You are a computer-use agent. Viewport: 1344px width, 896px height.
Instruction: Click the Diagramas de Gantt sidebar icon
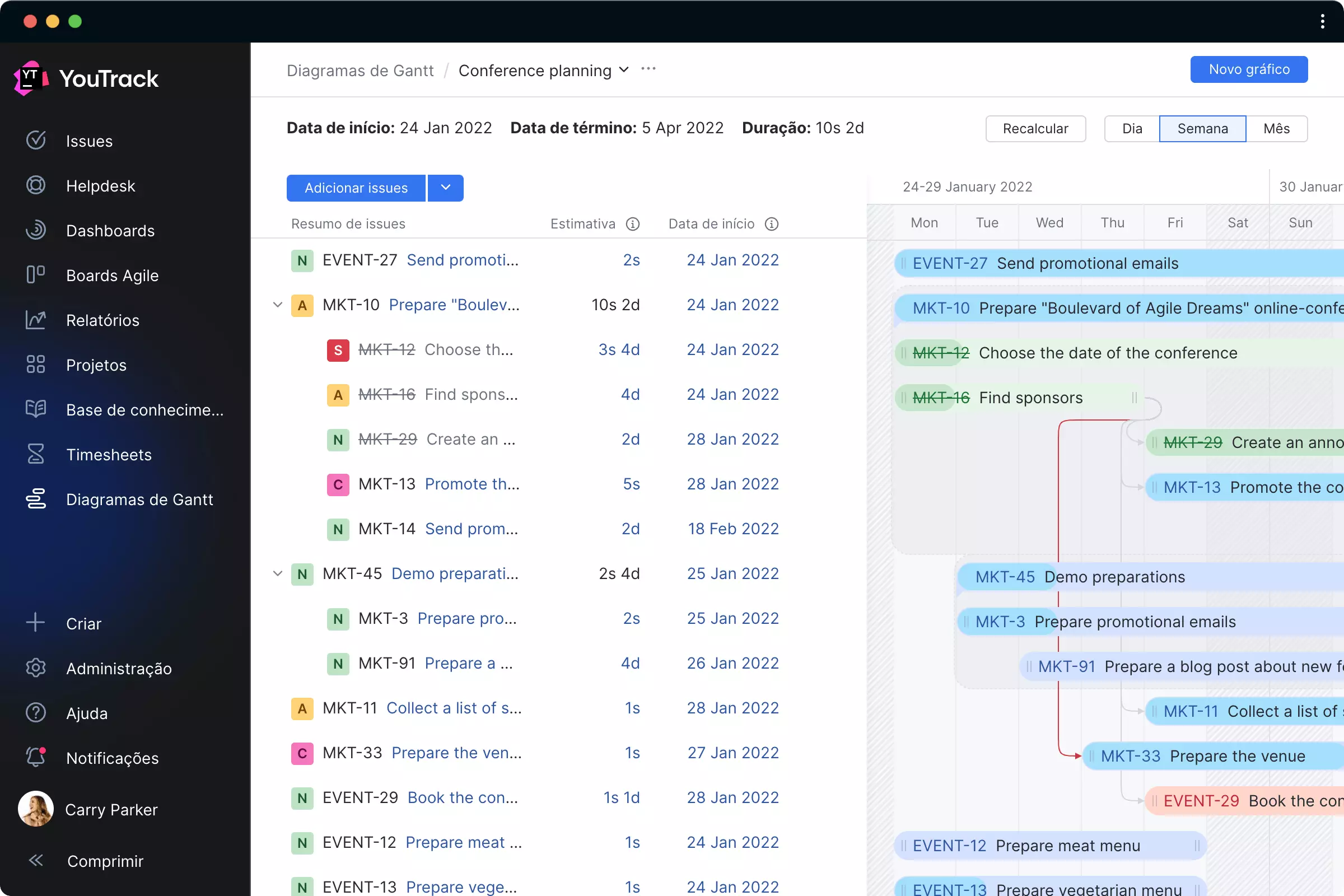click(x=36, y=499)
